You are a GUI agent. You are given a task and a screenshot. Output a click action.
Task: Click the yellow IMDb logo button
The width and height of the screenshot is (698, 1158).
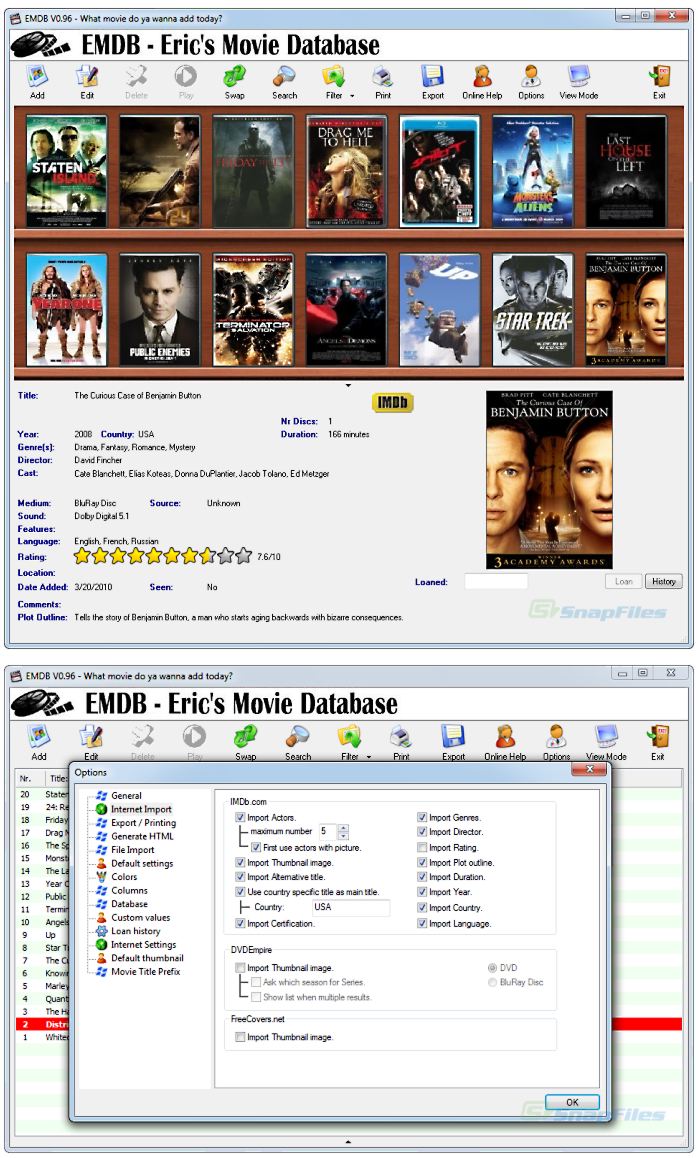coord(393,402)
